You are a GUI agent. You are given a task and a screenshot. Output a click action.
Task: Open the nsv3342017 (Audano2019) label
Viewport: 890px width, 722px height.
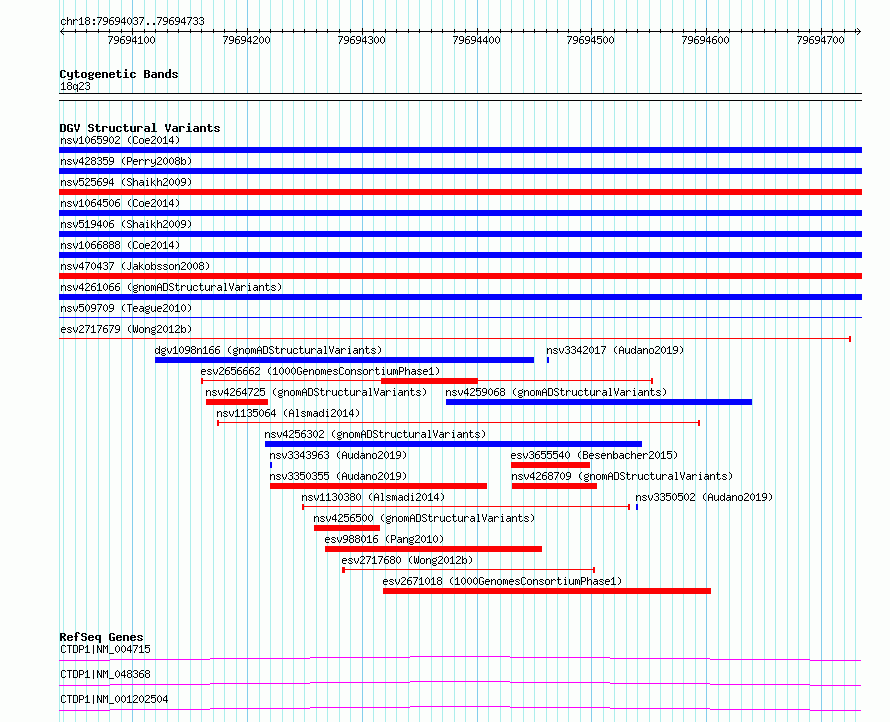(615, 350)
